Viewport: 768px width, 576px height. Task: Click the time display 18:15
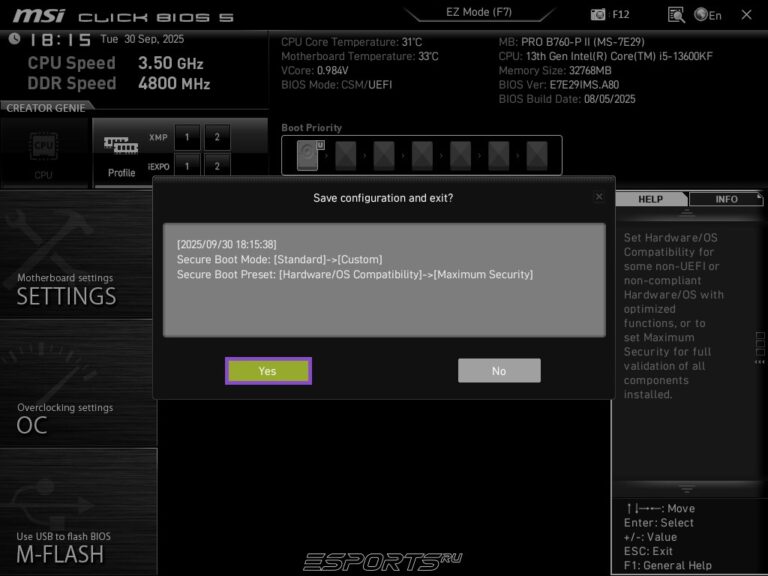coord(61,40)
